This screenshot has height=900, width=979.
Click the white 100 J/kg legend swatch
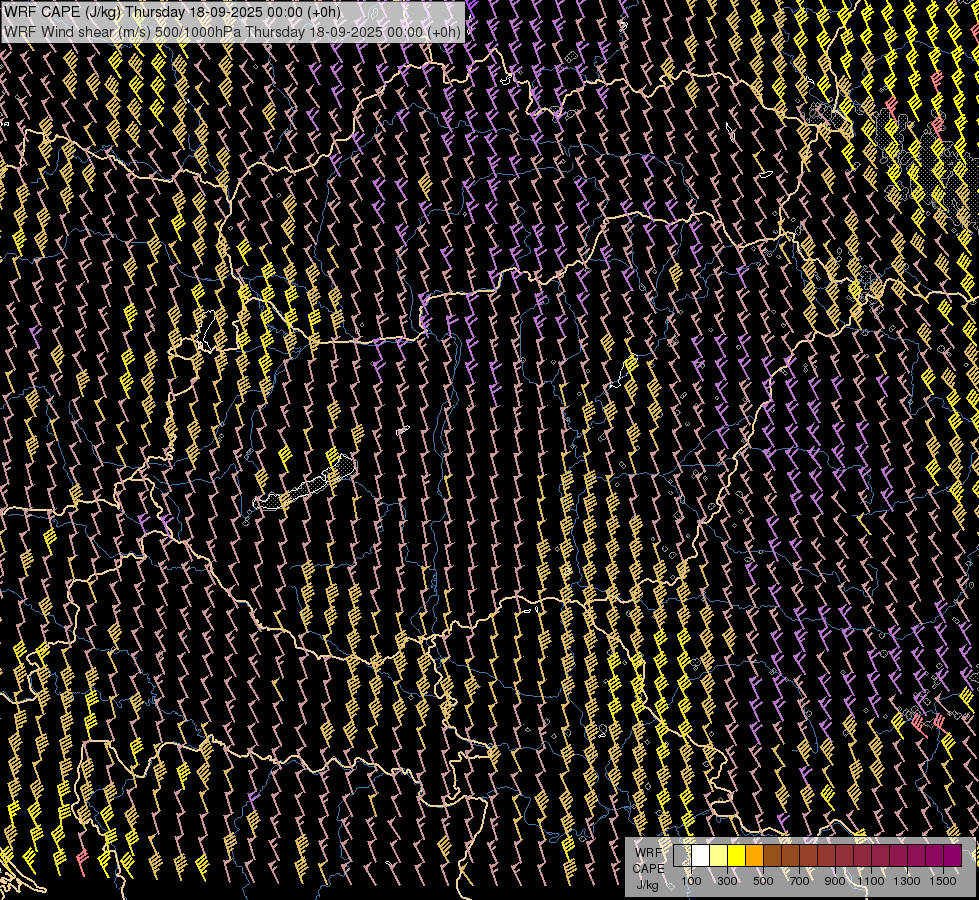[x=700, y=856]
